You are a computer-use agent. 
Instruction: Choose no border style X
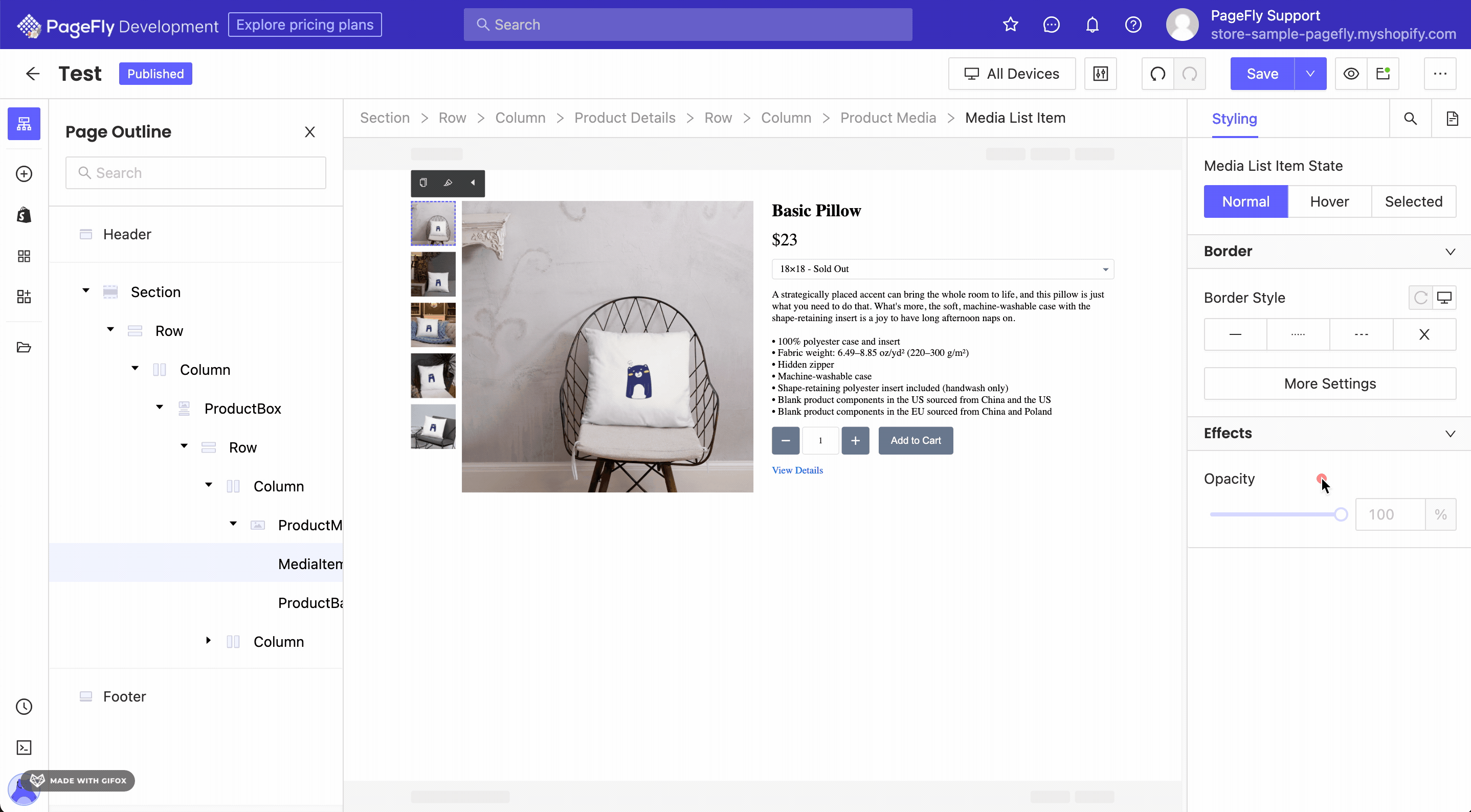pyautogui.click(x=1424, y=334)
